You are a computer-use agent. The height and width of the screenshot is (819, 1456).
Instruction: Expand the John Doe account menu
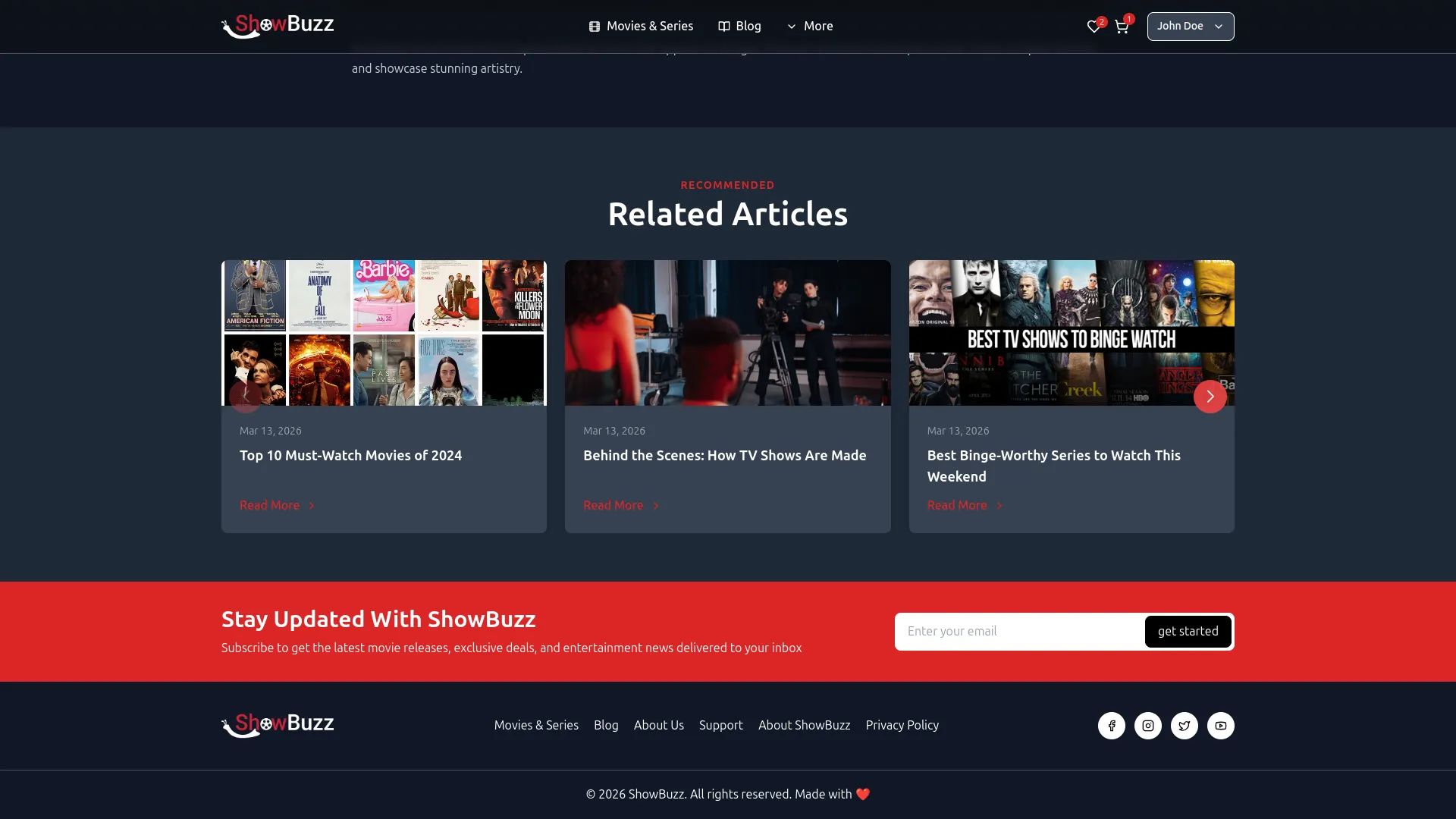tap(1190, 26)
